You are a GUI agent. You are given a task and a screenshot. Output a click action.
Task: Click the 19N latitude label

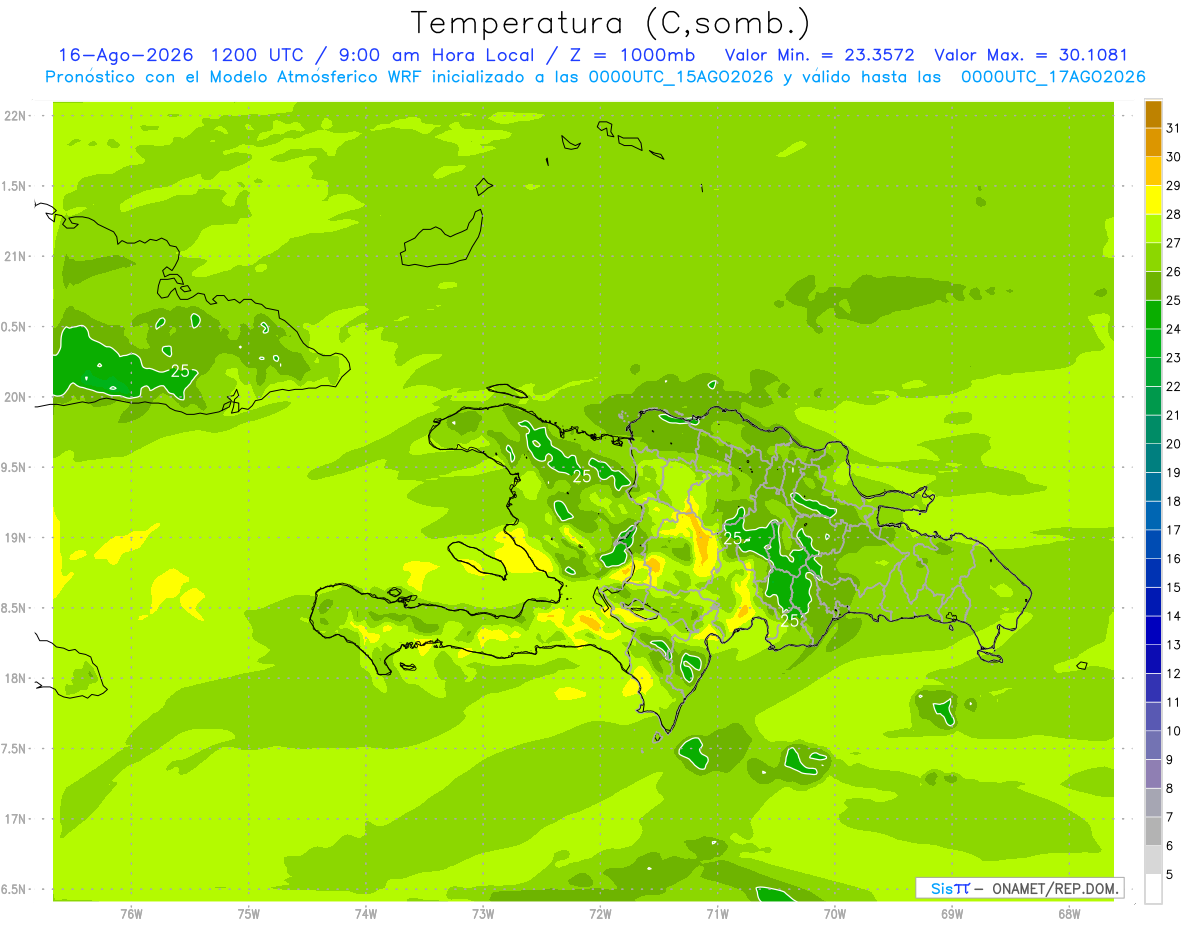pos(16,538)
